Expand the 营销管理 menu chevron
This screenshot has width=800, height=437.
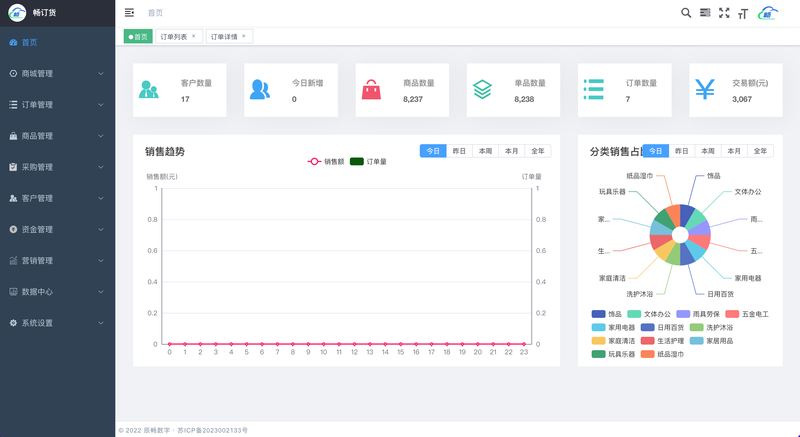(x=101, y=261)
